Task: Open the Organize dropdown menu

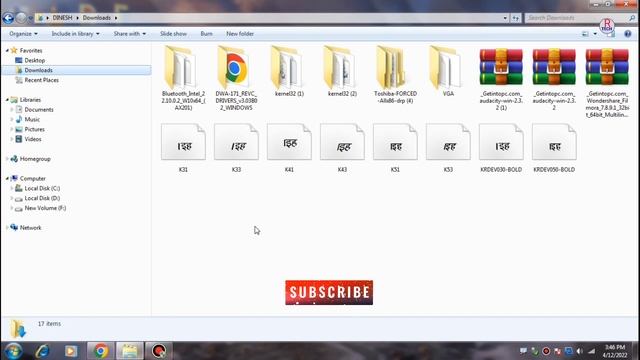Action: 23,34
